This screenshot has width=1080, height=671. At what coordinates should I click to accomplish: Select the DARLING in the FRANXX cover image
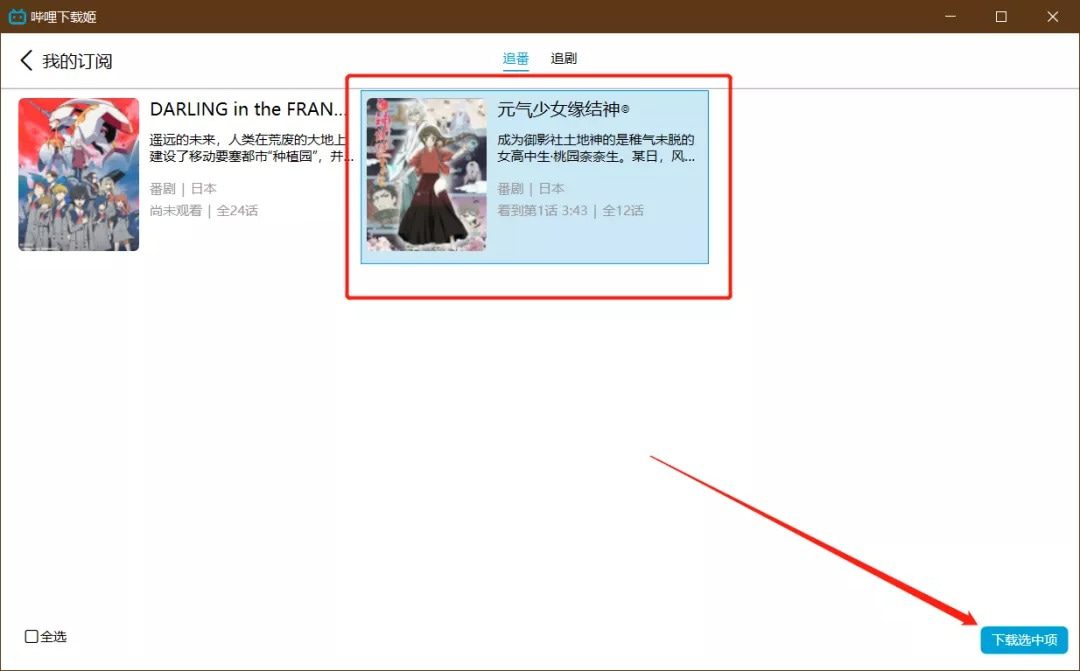pos(79,174)
